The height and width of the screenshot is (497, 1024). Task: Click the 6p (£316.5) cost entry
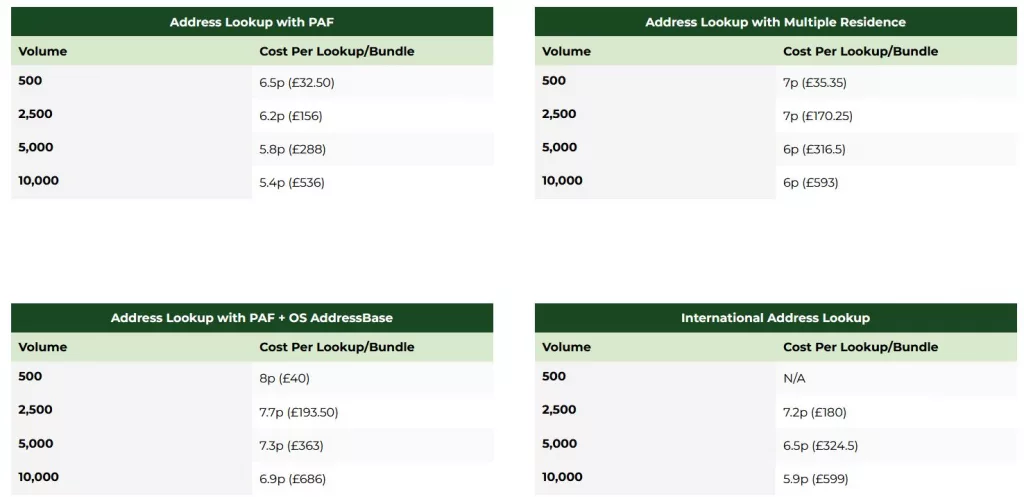click(814, 150)
